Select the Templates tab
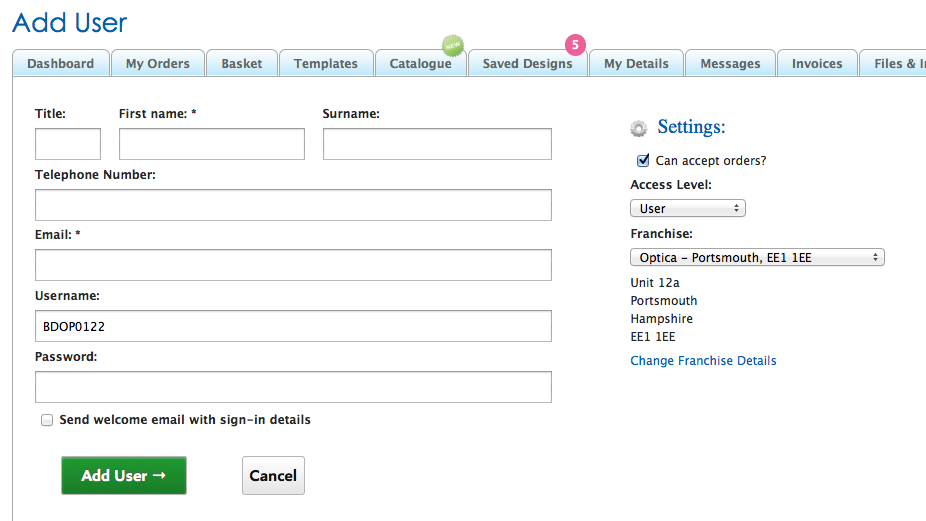This screenshot has width=926, height=521. 325,63
